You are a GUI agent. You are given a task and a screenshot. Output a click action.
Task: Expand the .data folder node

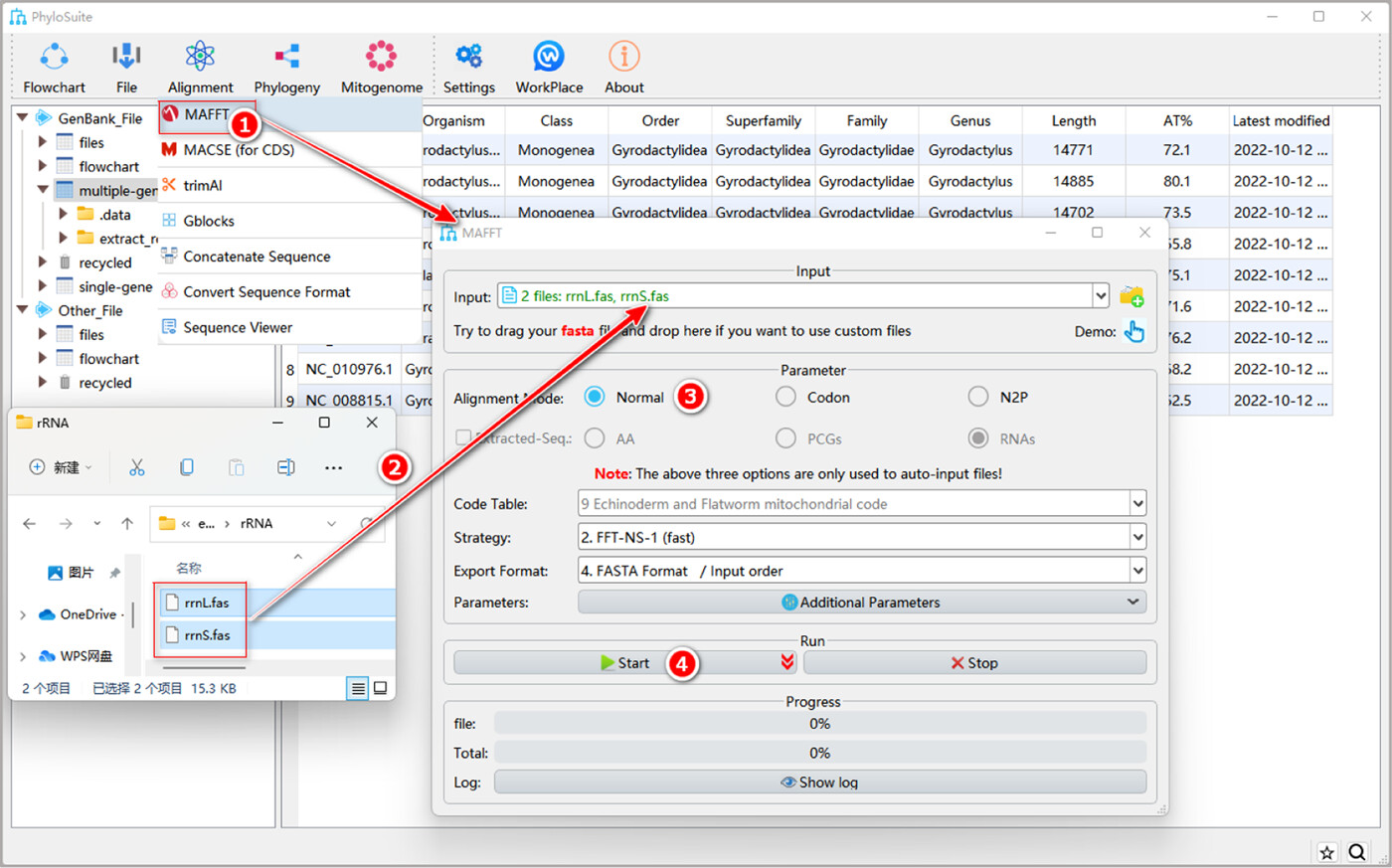click(63, 214)
